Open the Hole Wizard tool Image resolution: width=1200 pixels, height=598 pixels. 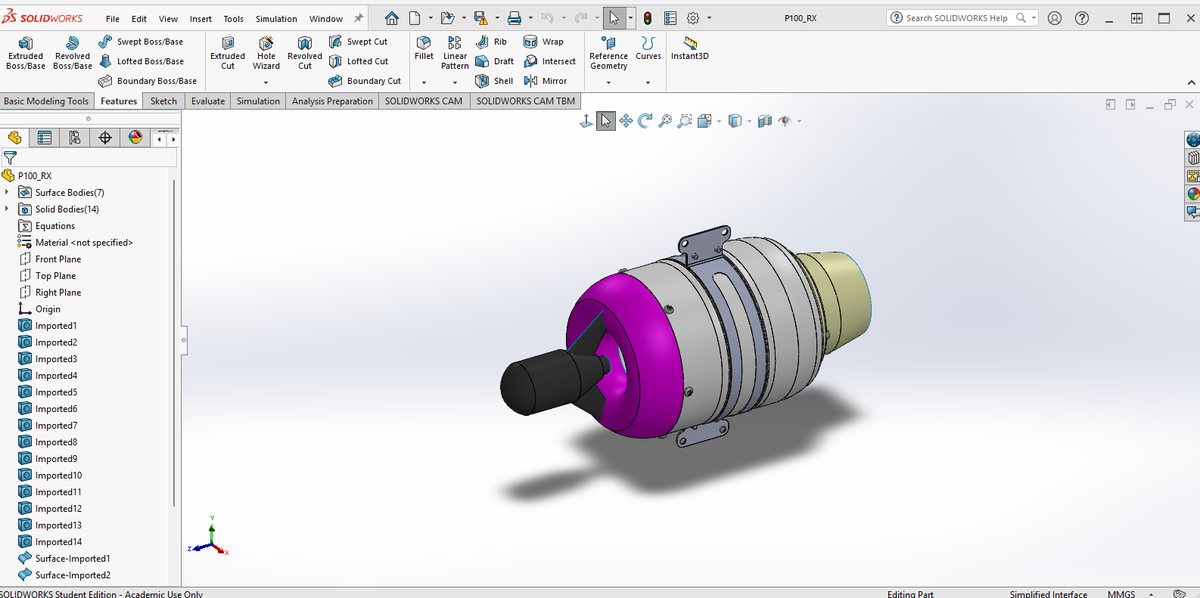point(266,54)
